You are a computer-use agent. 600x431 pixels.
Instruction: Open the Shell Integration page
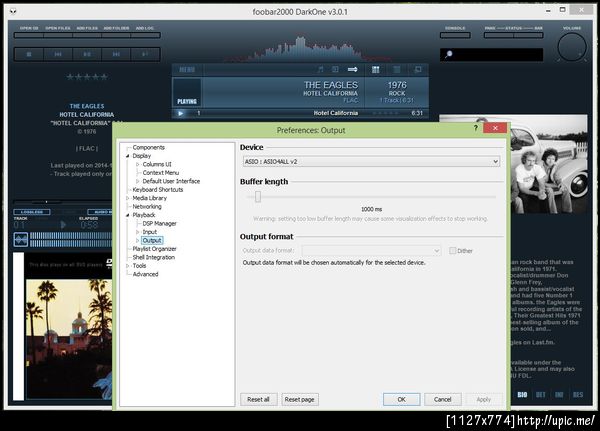pyautogui.click(x=153, y=257)
